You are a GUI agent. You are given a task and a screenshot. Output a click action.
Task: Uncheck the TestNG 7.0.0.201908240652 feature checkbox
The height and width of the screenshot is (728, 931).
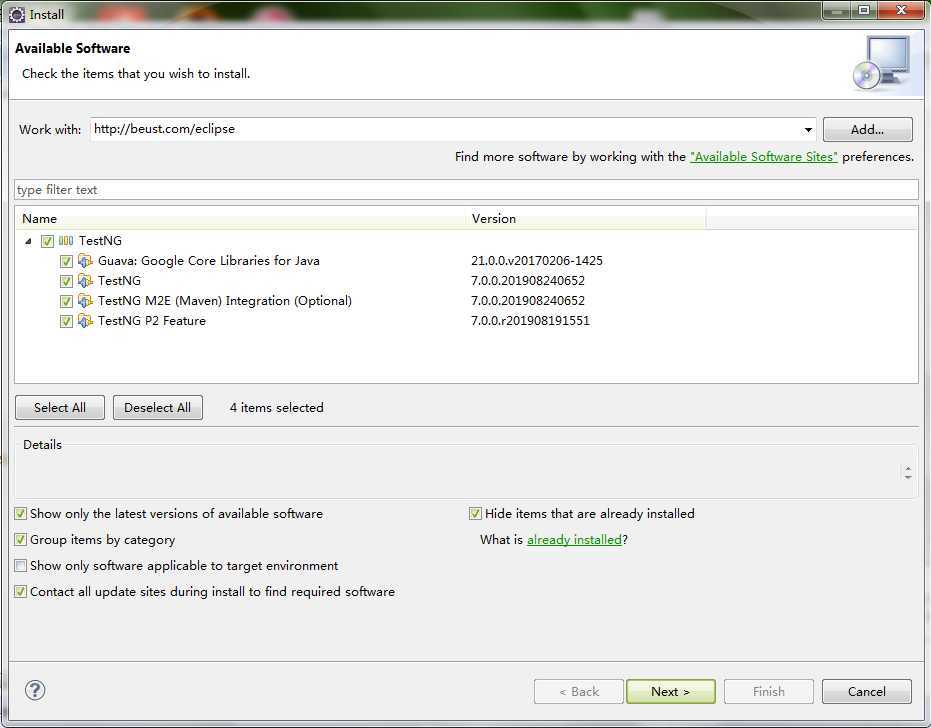(x=66, y=281)
